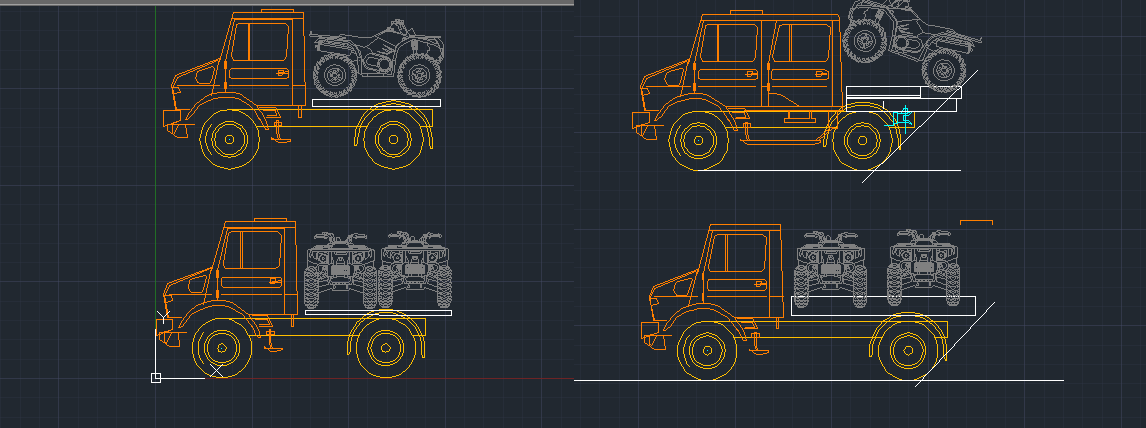Click the X marker beside the bottom-left truck's front wheel
The image size is (1146, 428).
pyautogui.click(x=216, y=370)
